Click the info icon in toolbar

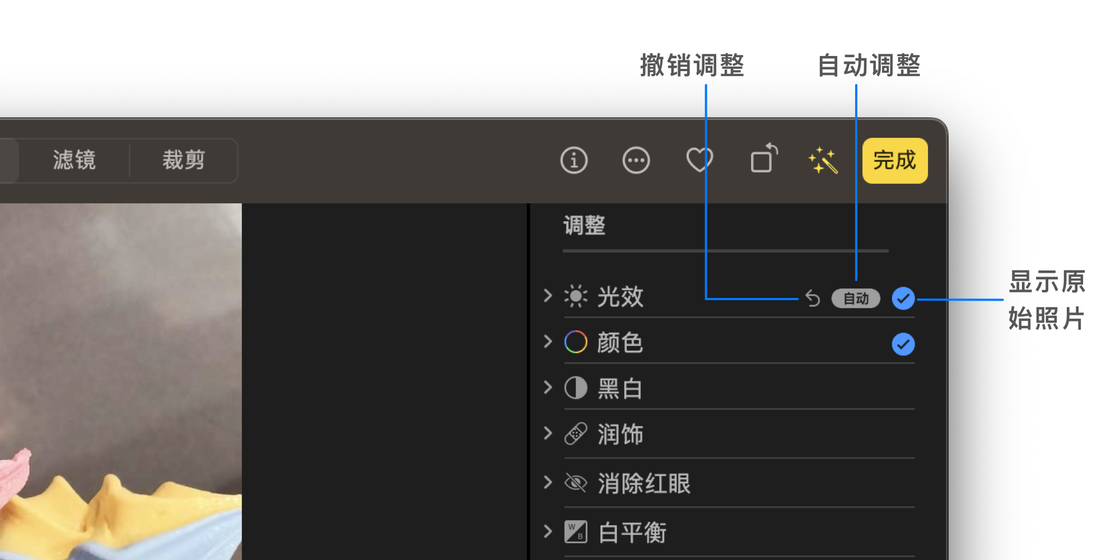[x=574, y=160]
